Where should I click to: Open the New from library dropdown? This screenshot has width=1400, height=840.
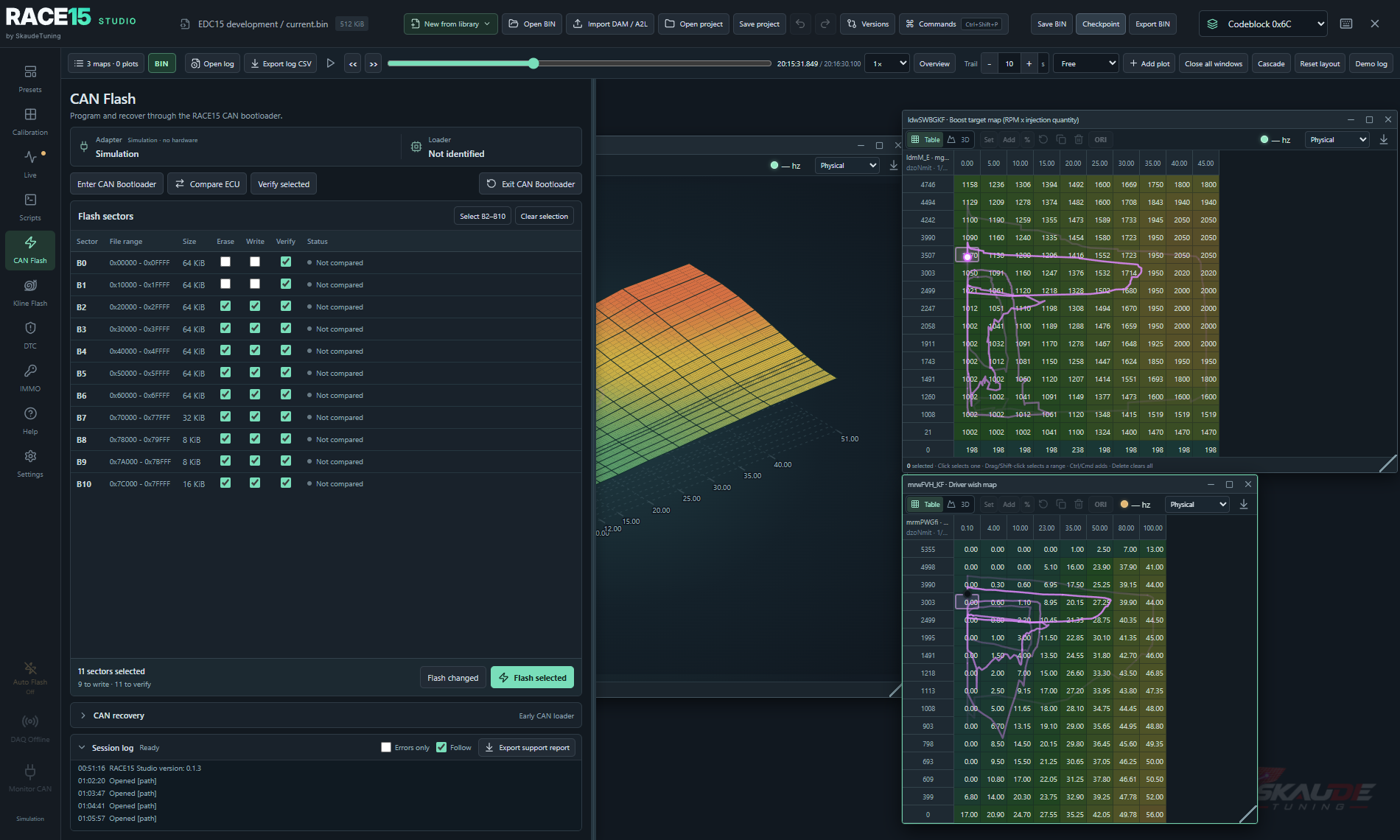[x=451, y=24]
